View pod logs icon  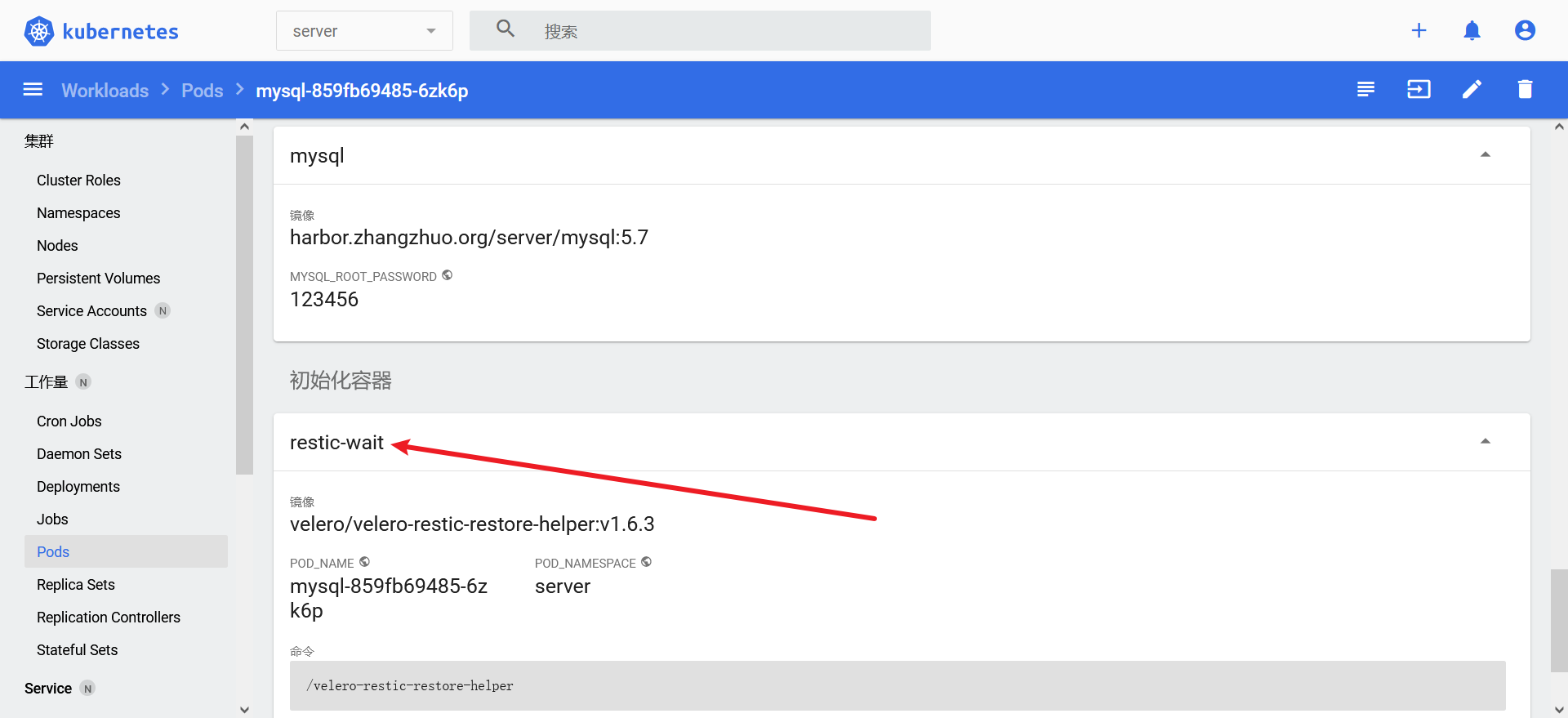pyautogui.click(x=1365, y=89)
